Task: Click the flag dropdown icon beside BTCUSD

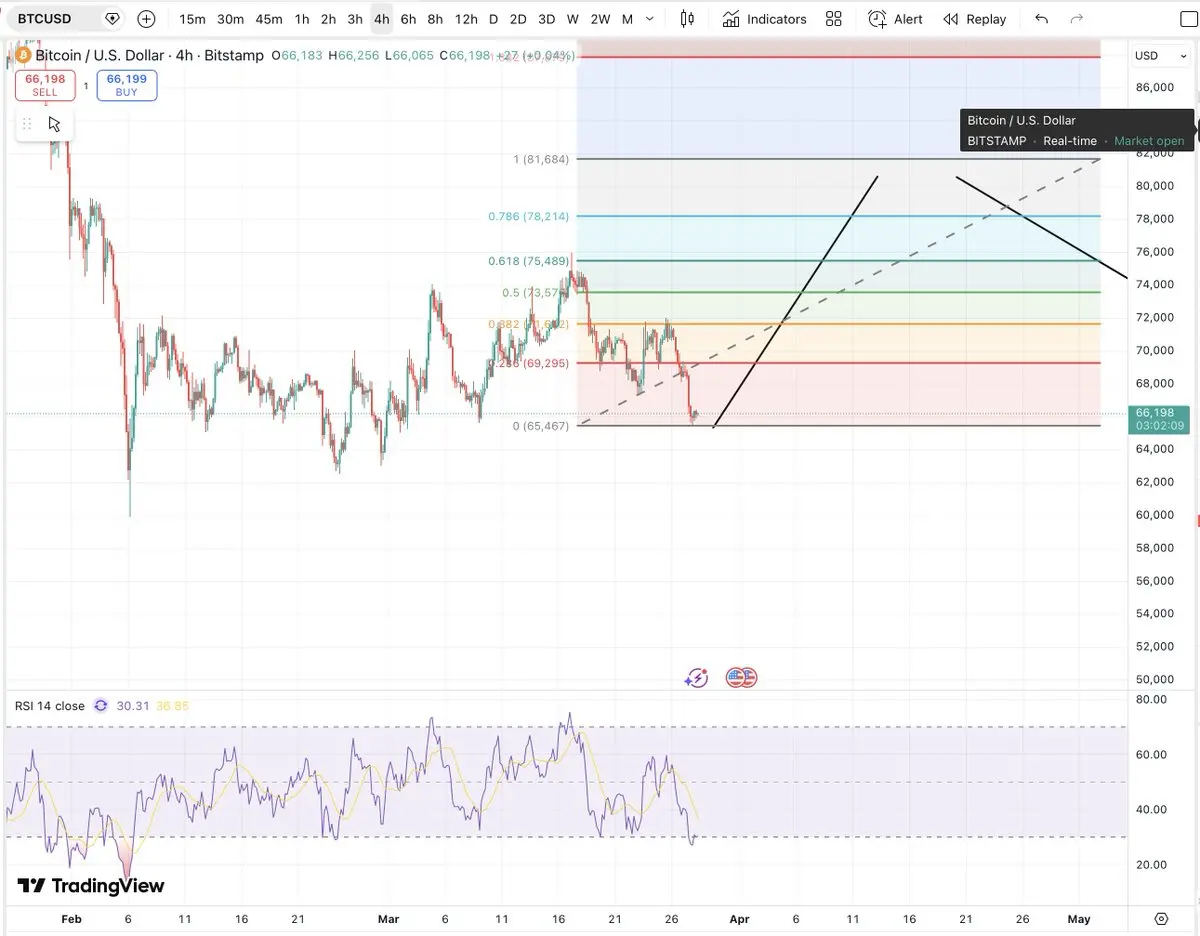Action: click(x=112, y=19)
